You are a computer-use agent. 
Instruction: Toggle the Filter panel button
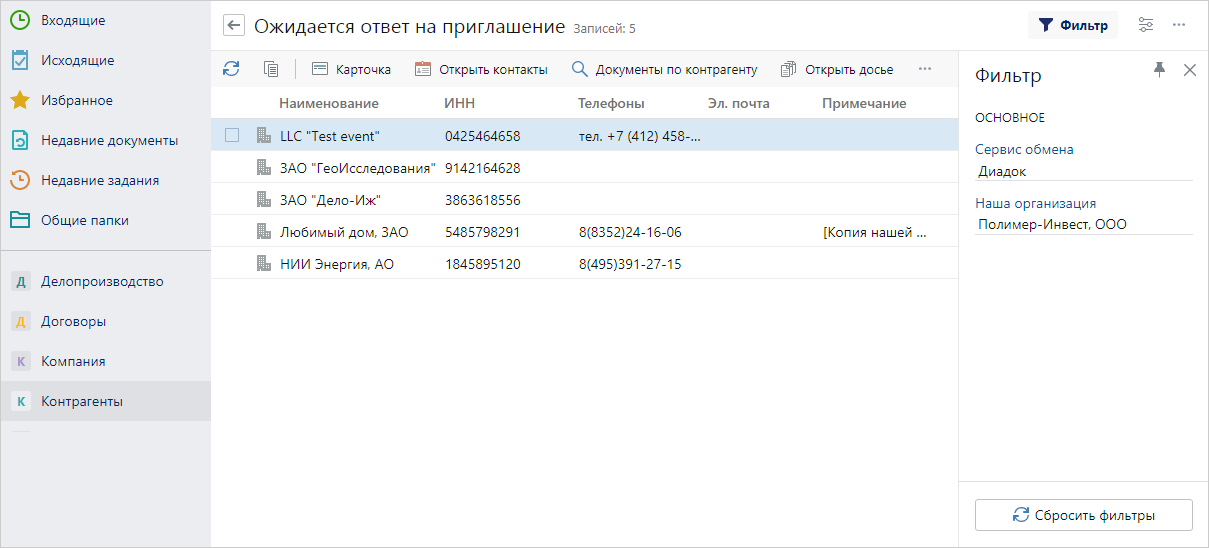pyautogui.click(x=1072, y=25)
